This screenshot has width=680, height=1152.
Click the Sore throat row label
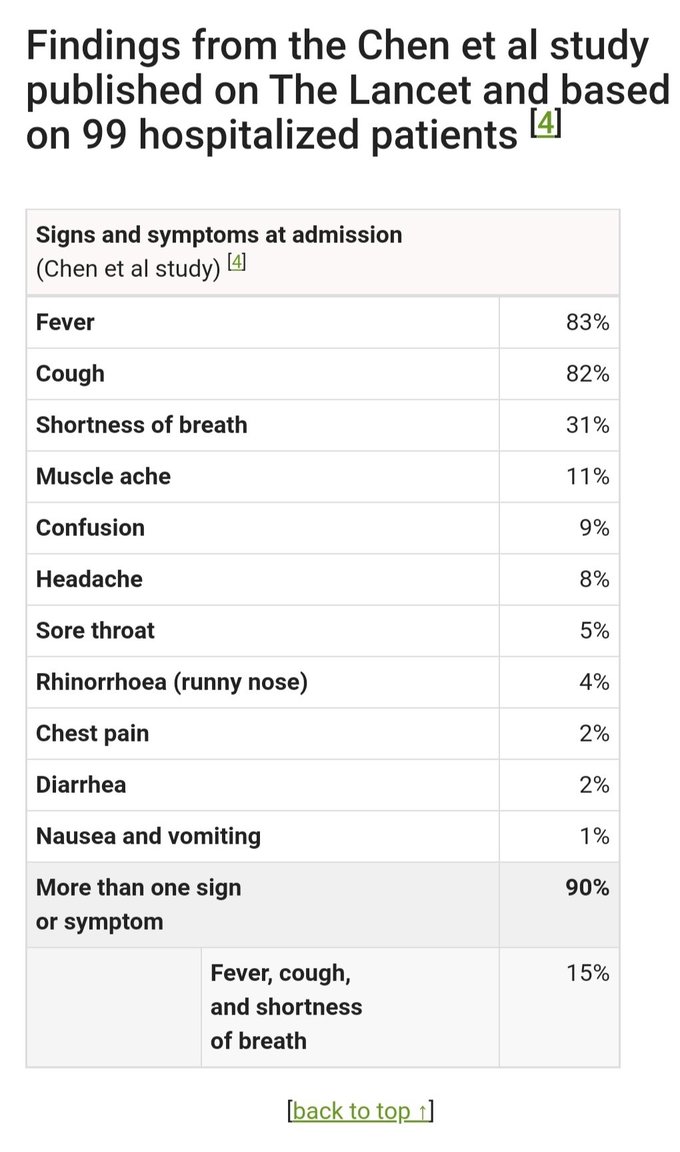(95, 630)
